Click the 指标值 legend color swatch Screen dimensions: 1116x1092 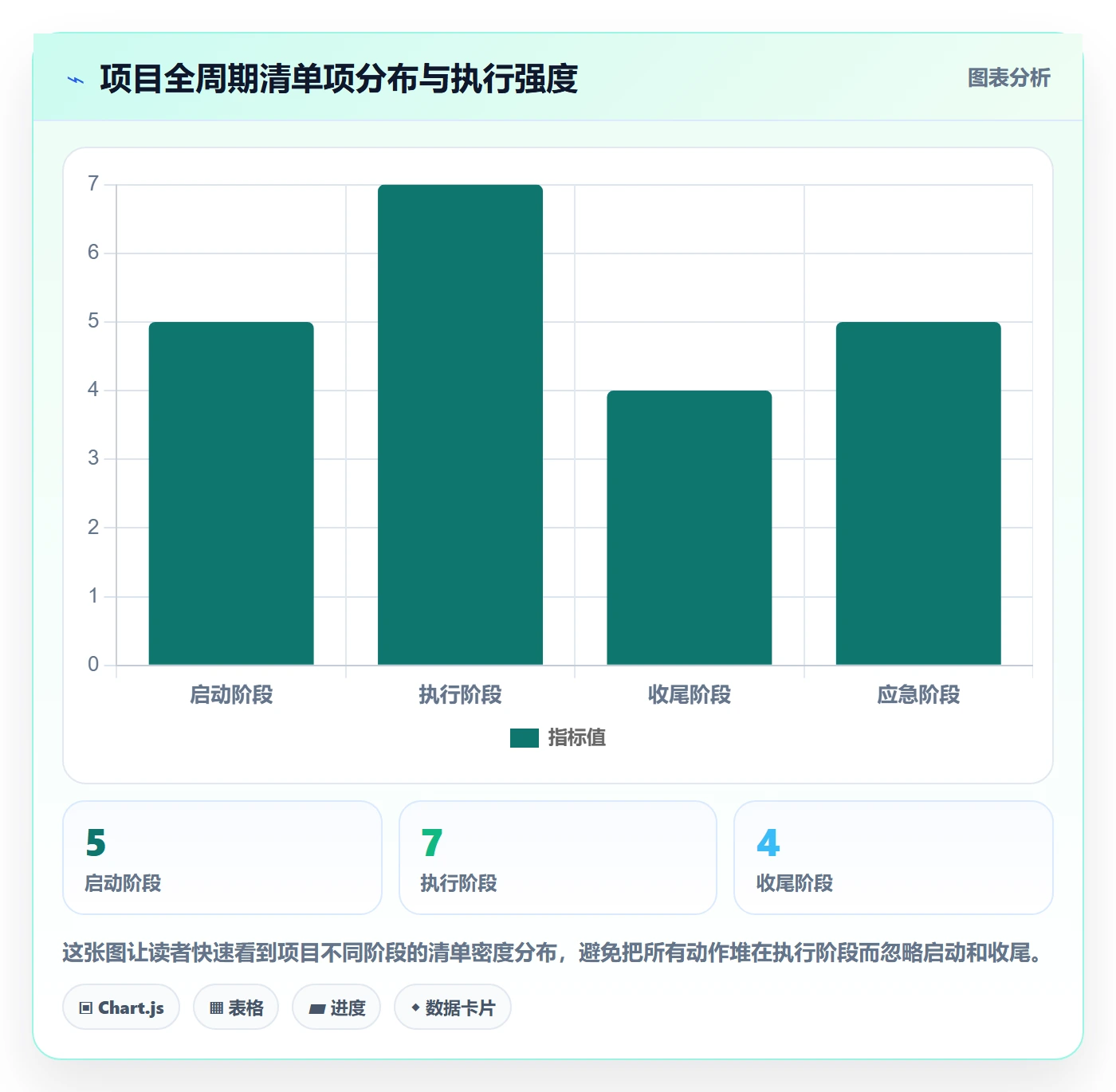click(x=525, y=738)
